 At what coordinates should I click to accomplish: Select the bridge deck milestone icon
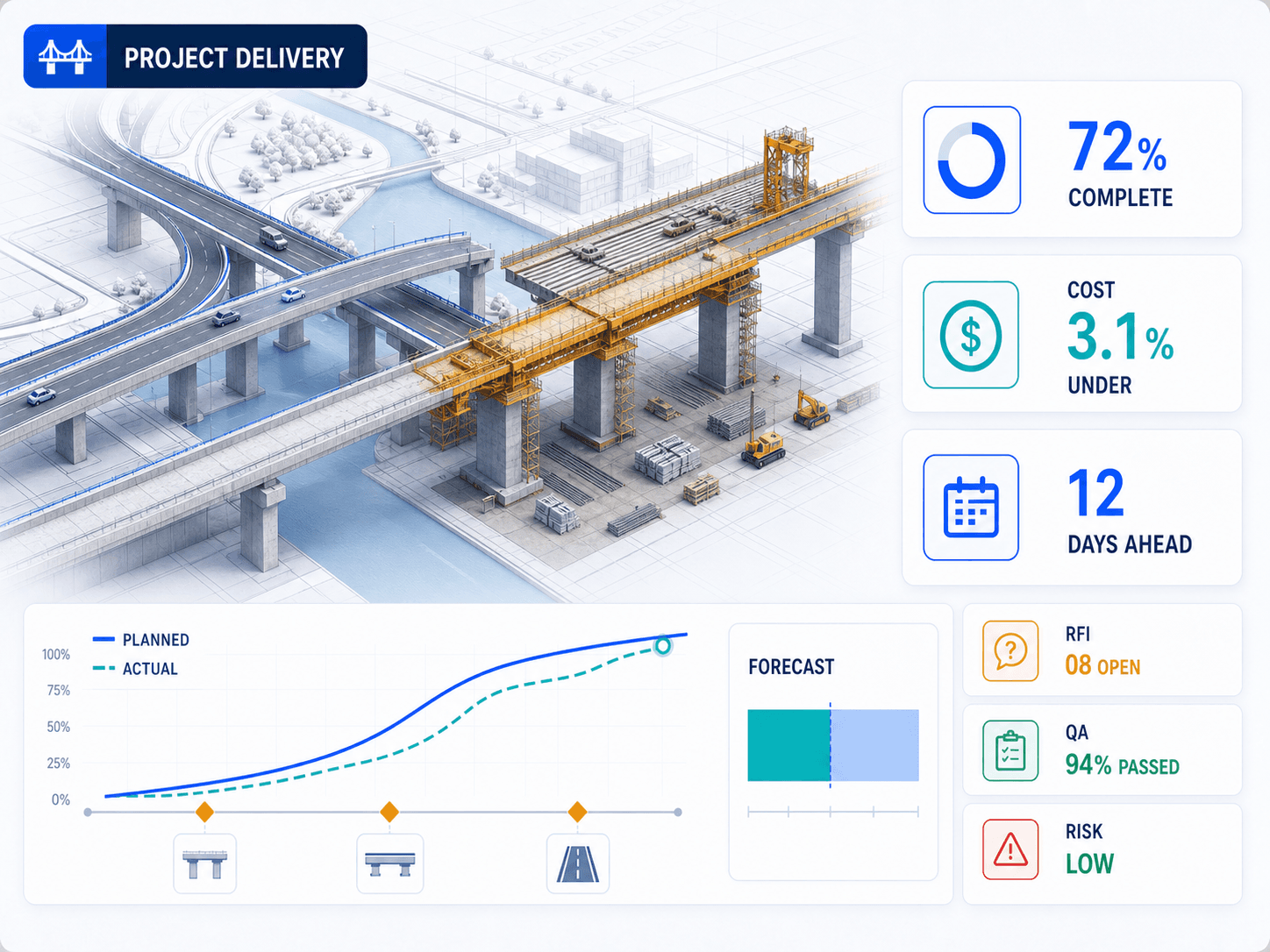pyautogui.click(x=390, y=863)
